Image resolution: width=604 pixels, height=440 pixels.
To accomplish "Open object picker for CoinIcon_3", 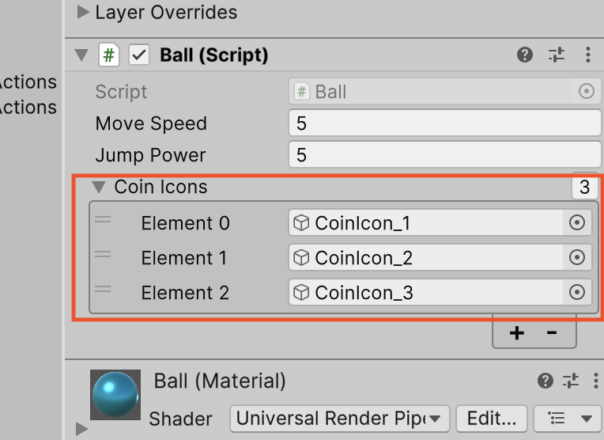I will 577,292.
